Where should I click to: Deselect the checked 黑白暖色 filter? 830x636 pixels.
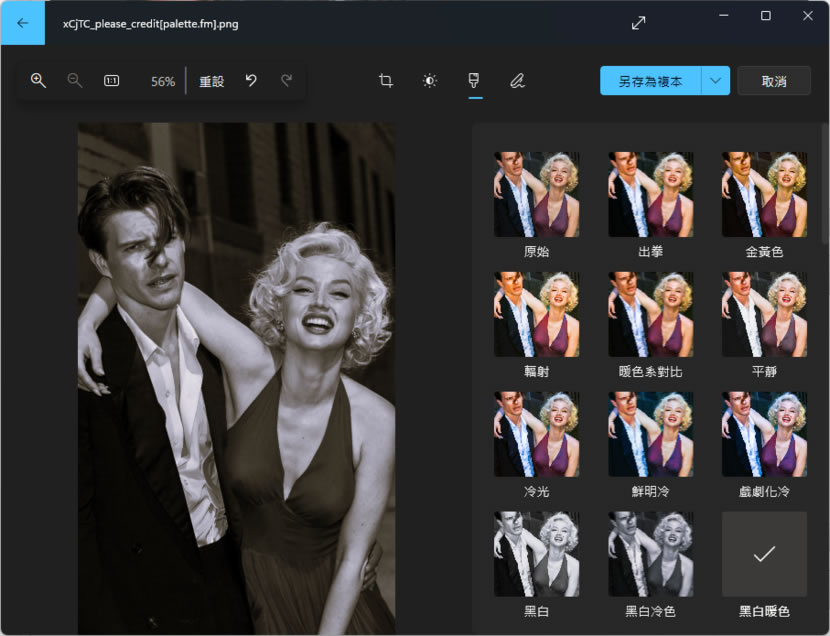[x=764, y=554]
